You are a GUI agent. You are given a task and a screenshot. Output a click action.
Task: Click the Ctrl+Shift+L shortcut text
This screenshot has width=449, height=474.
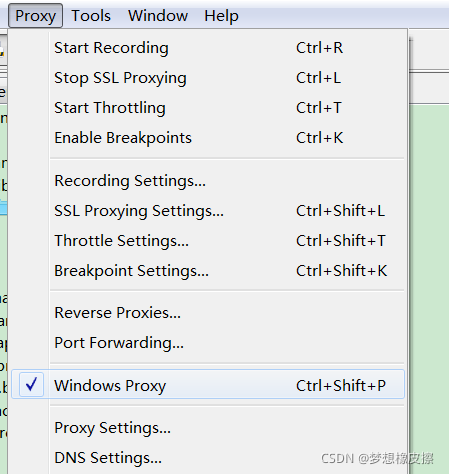click(x=340, y=211)
